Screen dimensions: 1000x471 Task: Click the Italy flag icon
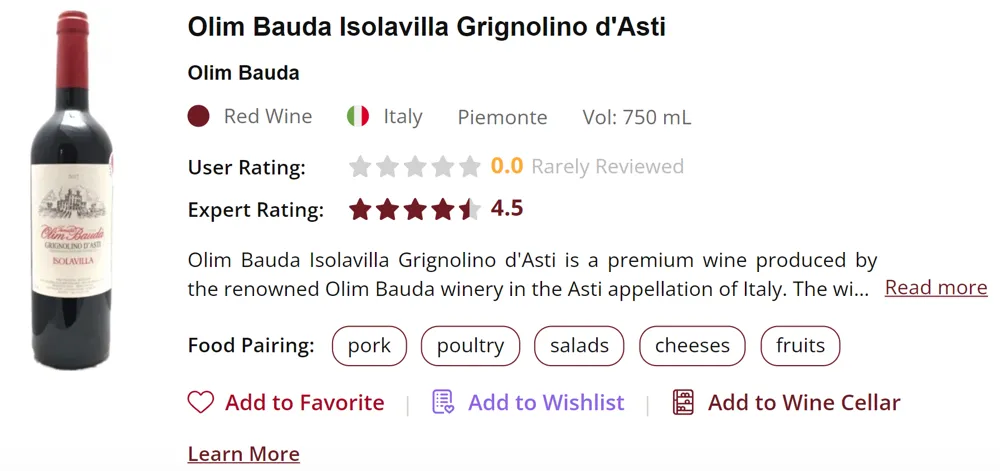[x=358, y=117]
